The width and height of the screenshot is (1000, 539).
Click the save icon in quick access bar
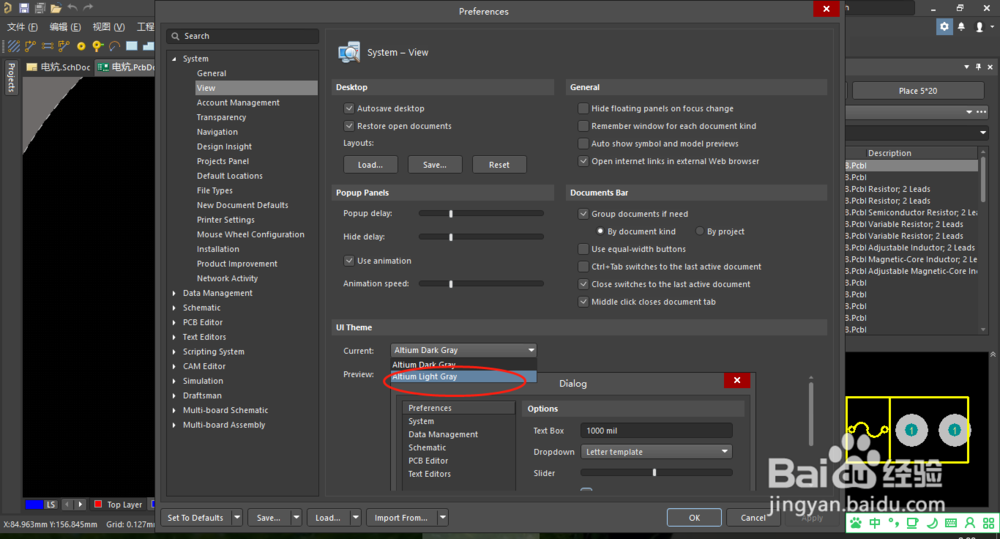[24, 8]
